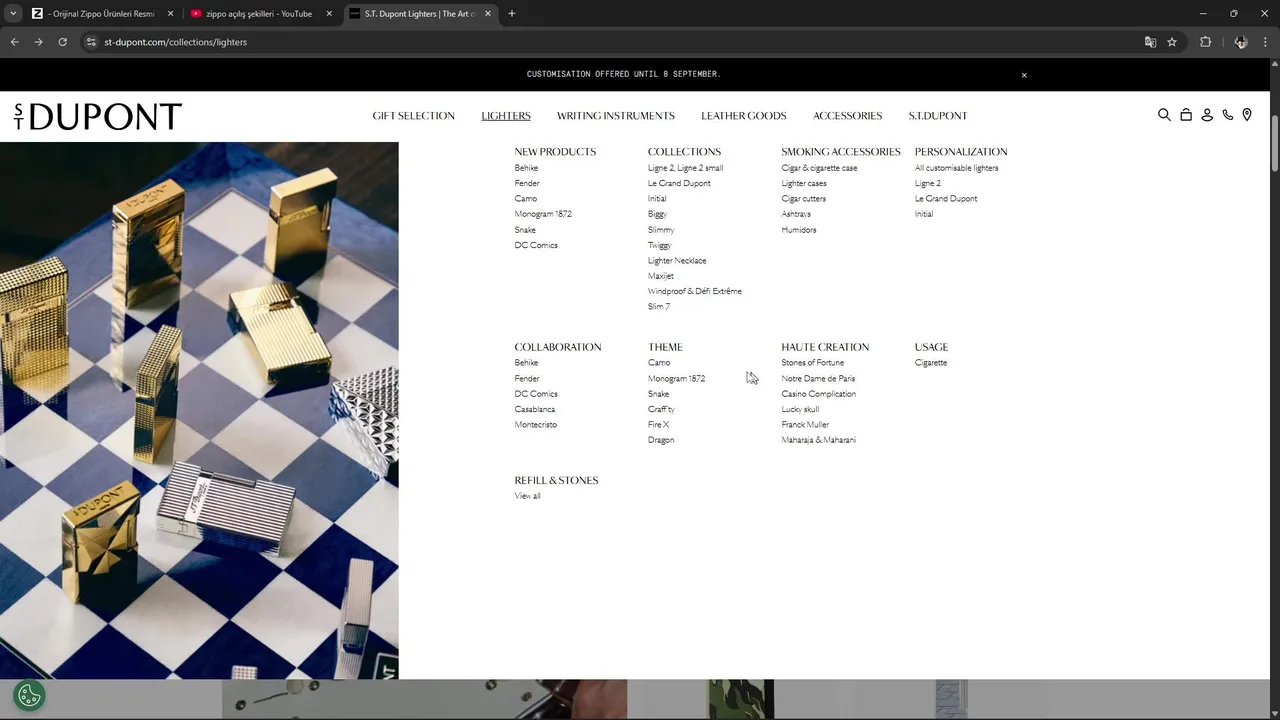Click the S.T. Dupont logo
The width and height of the screenshot is (1280, 720).
(x=98, y=116)
